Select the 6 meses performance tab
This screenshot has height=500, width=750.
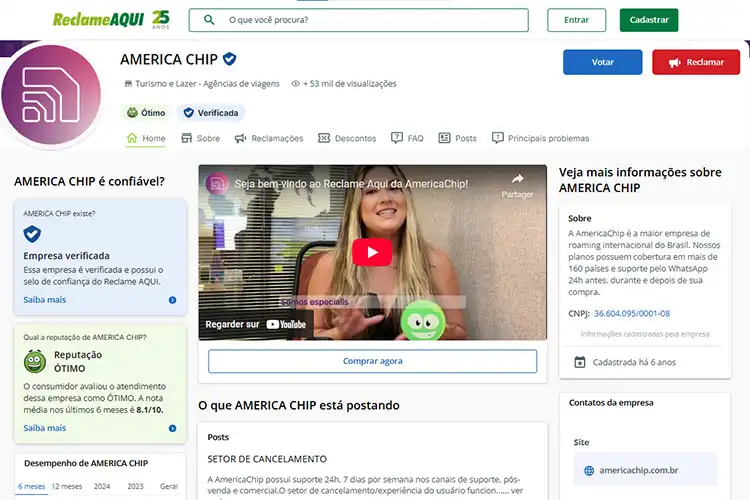(32, 486)
